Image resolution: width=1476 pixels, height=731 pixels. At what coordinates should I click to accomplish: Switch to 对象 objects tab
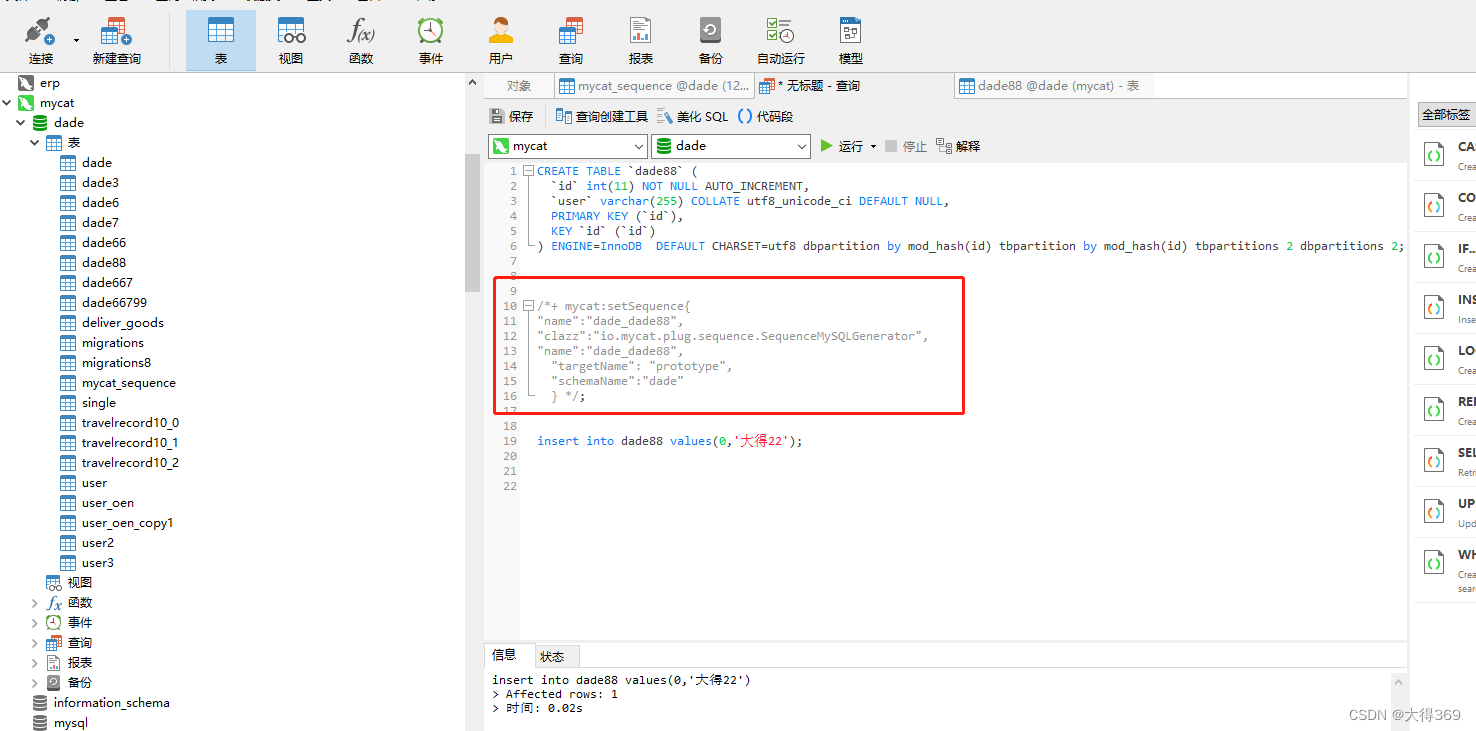point(518,86)
